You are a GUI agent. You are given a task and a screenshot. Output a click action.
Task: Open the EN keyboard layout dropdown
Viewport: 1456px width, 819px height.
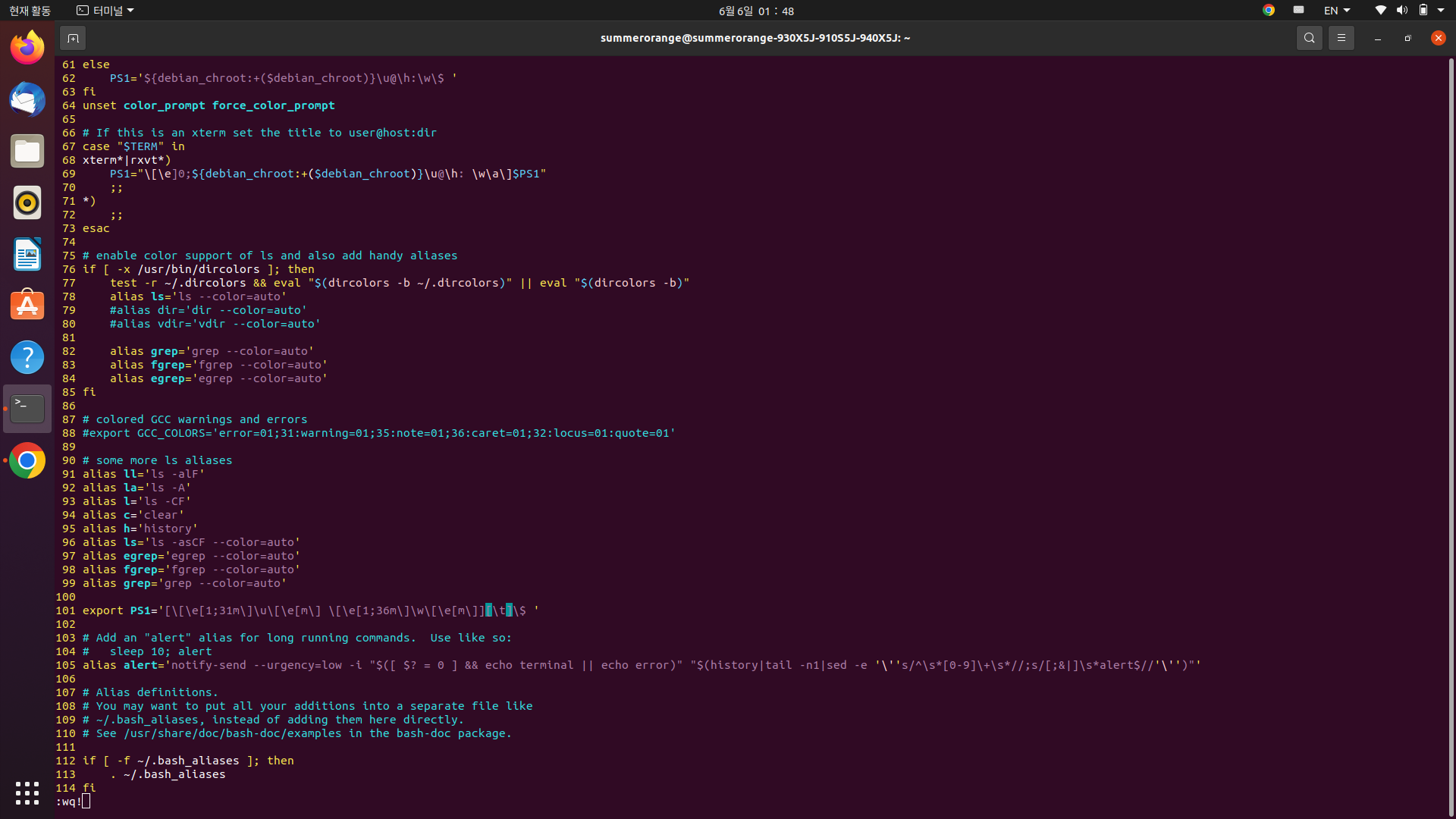coord(1336,10)
